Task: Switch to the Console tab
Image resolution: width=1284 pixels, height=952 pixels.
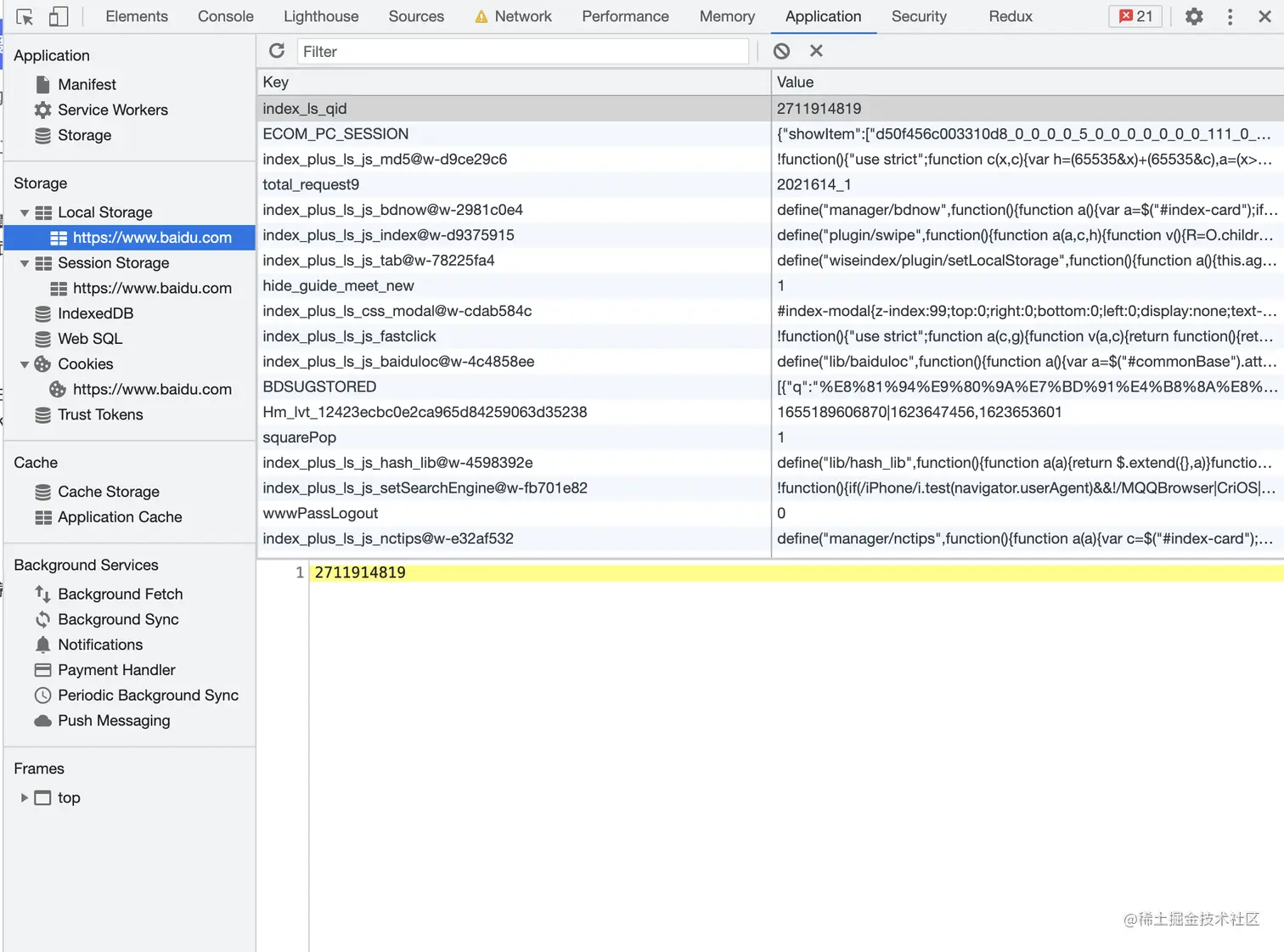Action: tap(225, 16)
